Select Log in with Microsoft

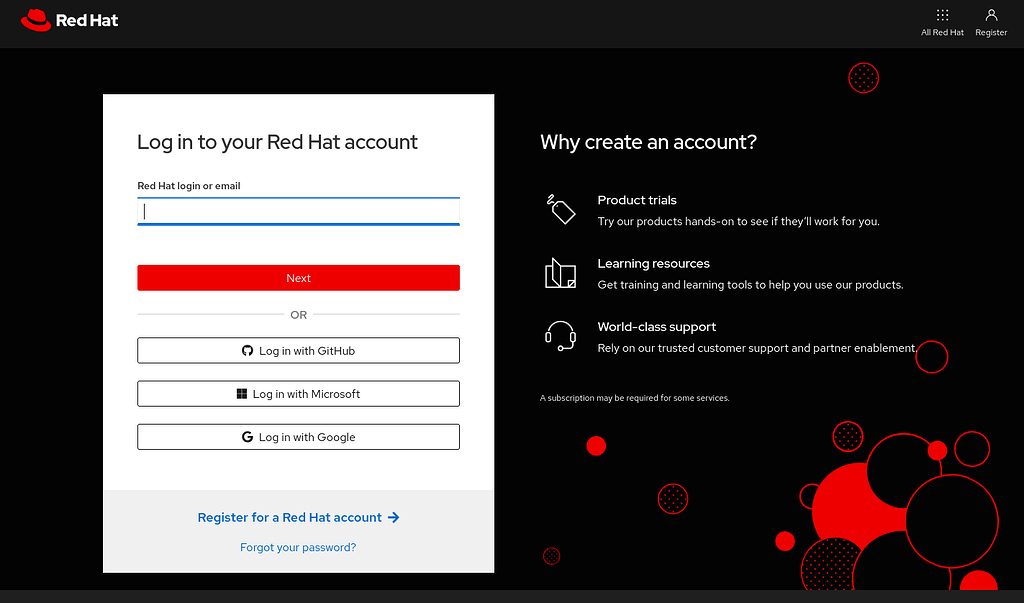pos(298,393)
